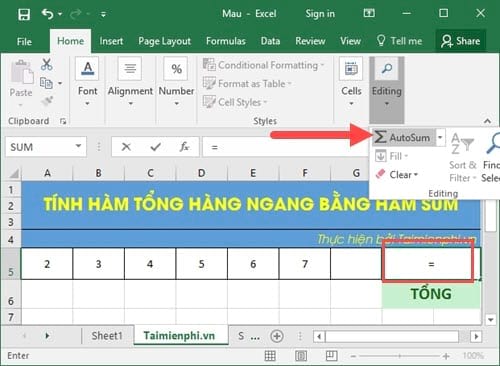Click into the formula bar
500x366 pixels.
(286, 147)
